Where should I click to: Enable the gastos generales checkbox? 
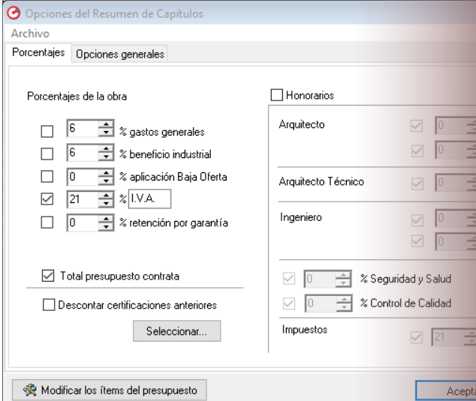tap(47, 131)
